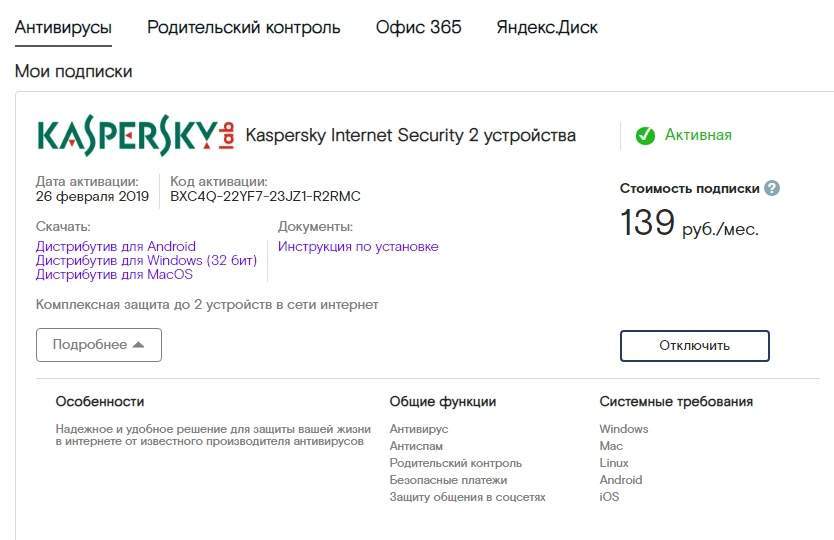The width and height of the screenshot is (834, 540).
Task: Collapse details with the Подробнее button
Action: [x=99, y=345]
